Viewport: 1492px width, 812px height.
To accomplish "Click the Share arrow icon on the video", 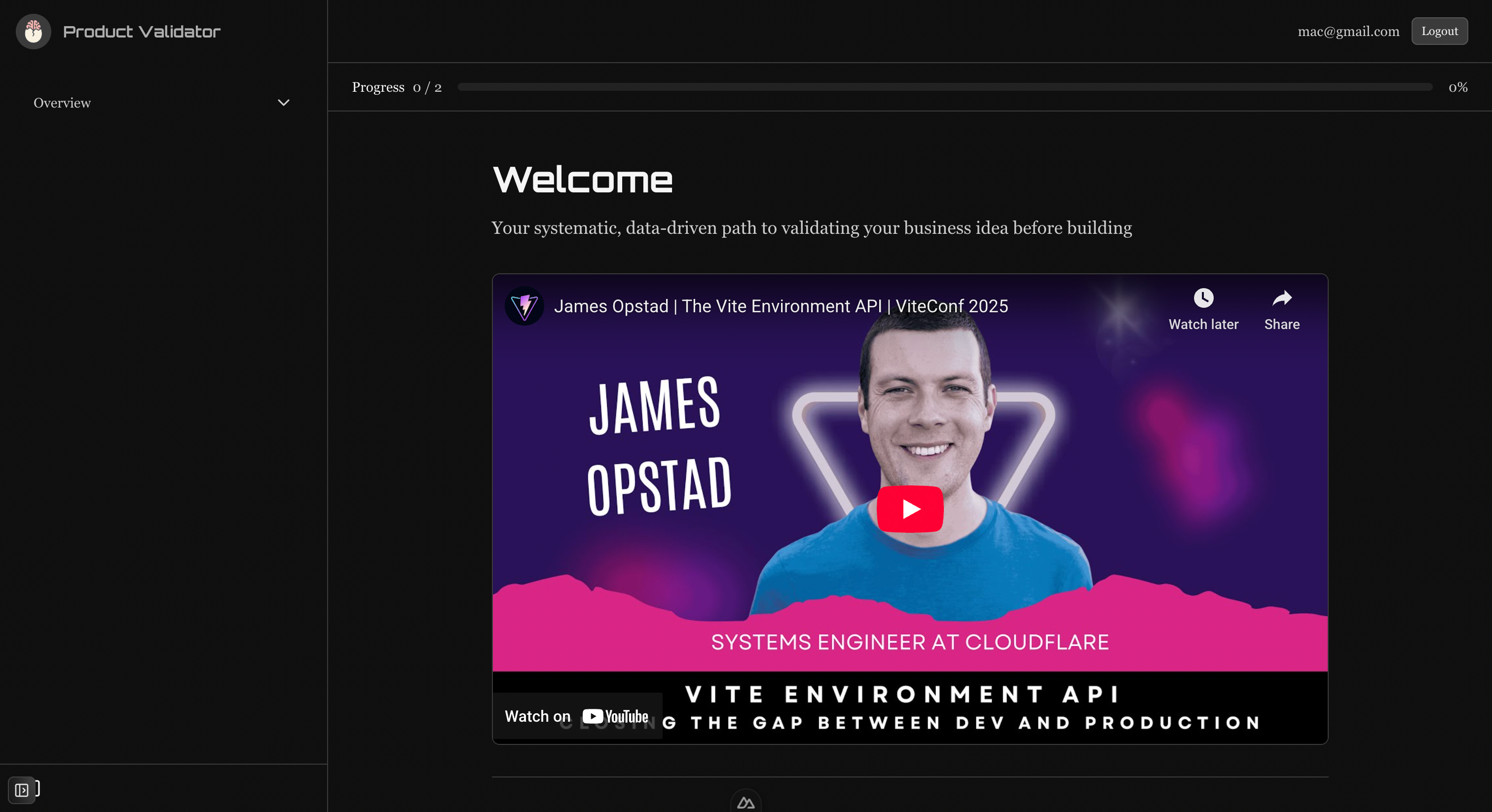I will (1281, 299).
